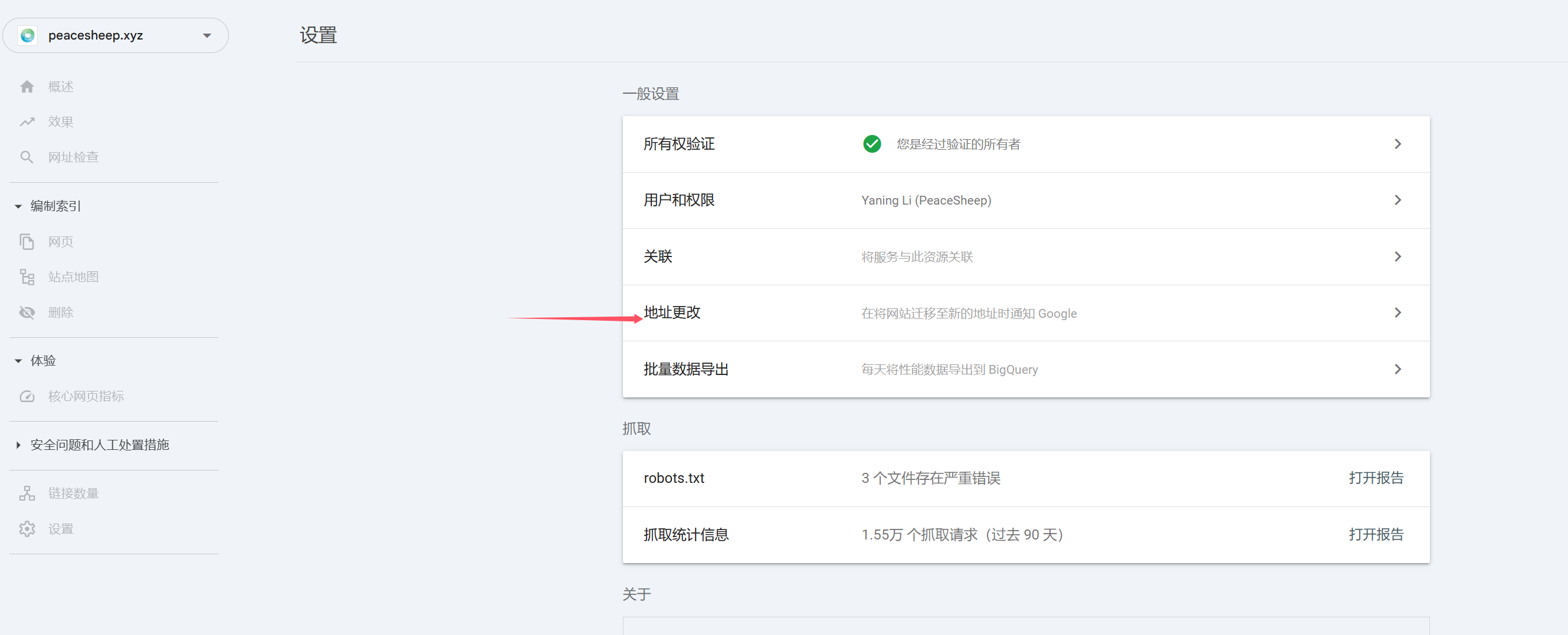Screen dimensions: 1568x635
Task: Open 核心网页指标 report
Action: click(x=86, y=397)
